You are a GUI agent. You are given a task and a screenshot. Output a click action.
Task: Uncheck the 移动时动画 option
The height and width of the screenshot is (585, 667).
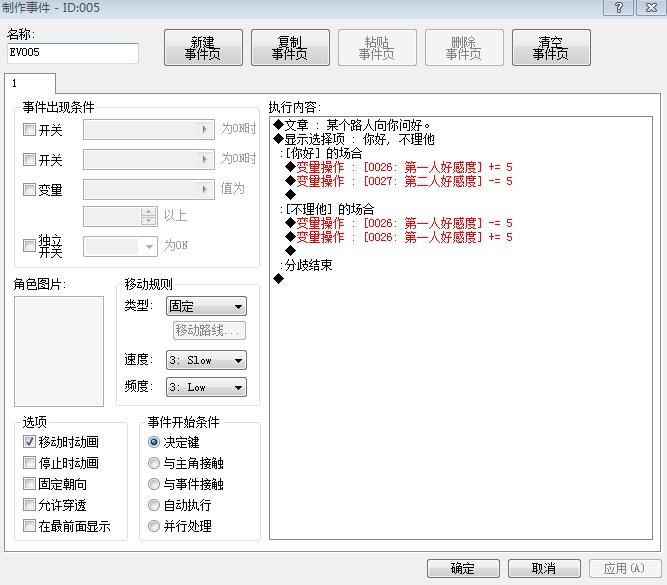[29, 442]
